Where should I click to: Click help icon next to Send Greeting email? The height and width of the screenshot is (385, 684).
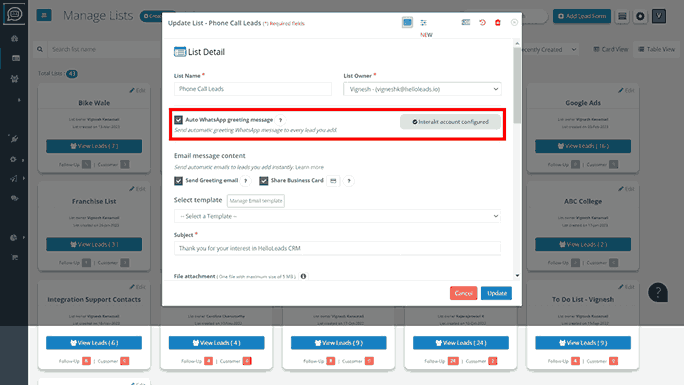246,181
